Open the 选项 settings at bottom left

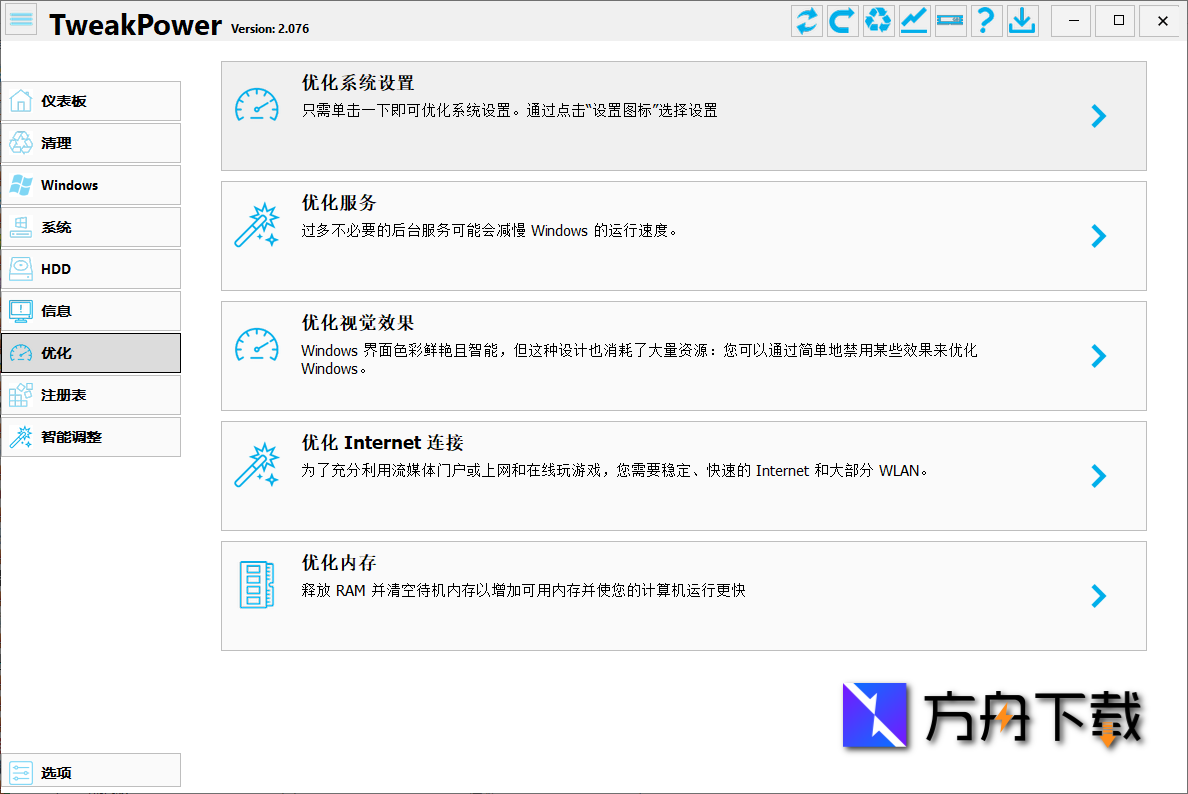(x=90, y=770)
